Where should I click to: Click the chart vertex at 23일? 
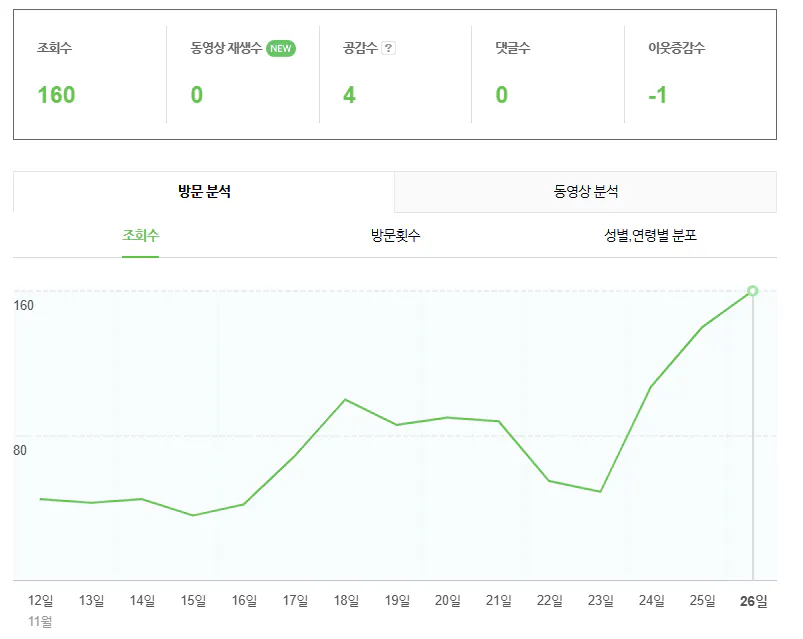(600, 492)
